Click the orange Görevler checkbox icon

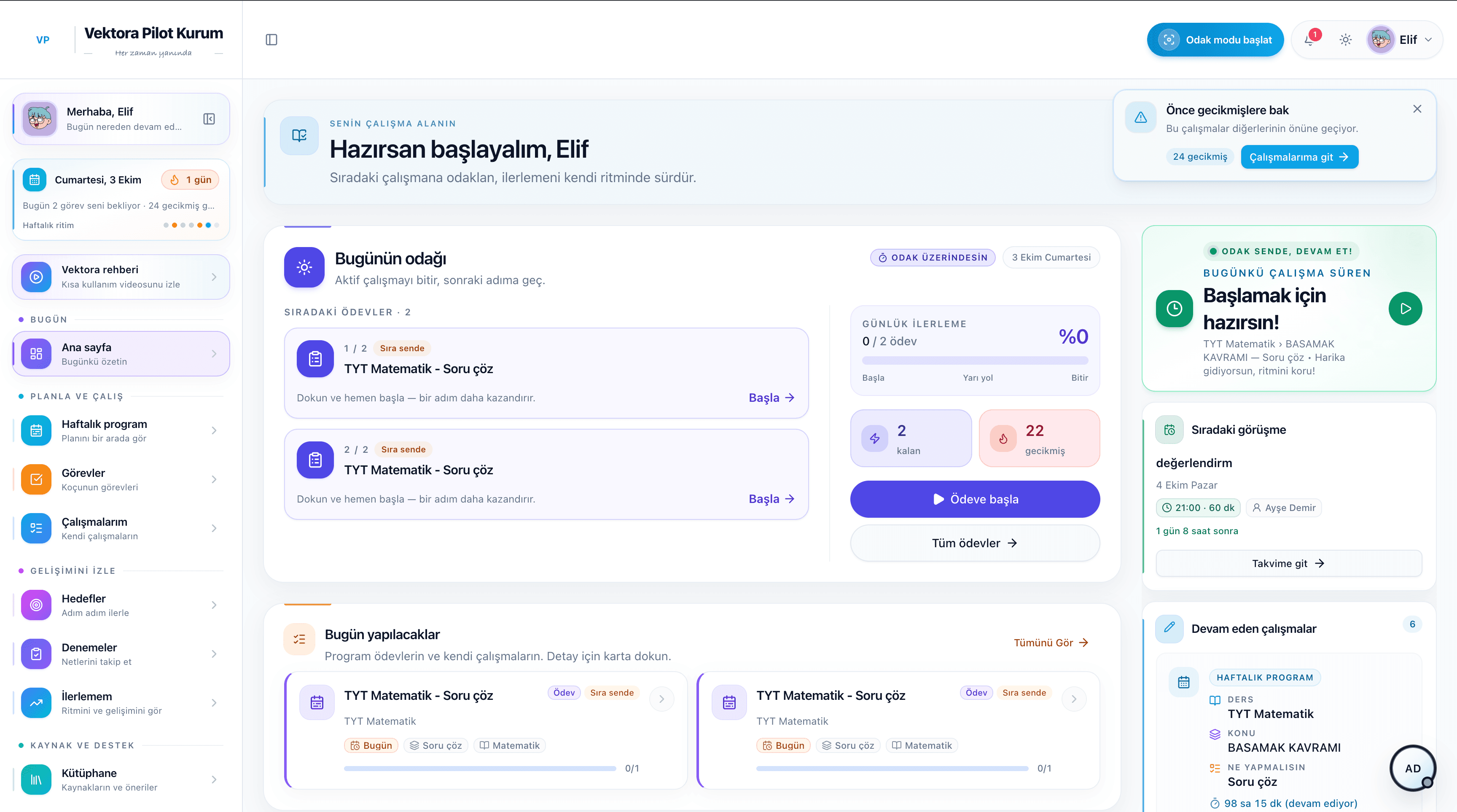(36, 479)
